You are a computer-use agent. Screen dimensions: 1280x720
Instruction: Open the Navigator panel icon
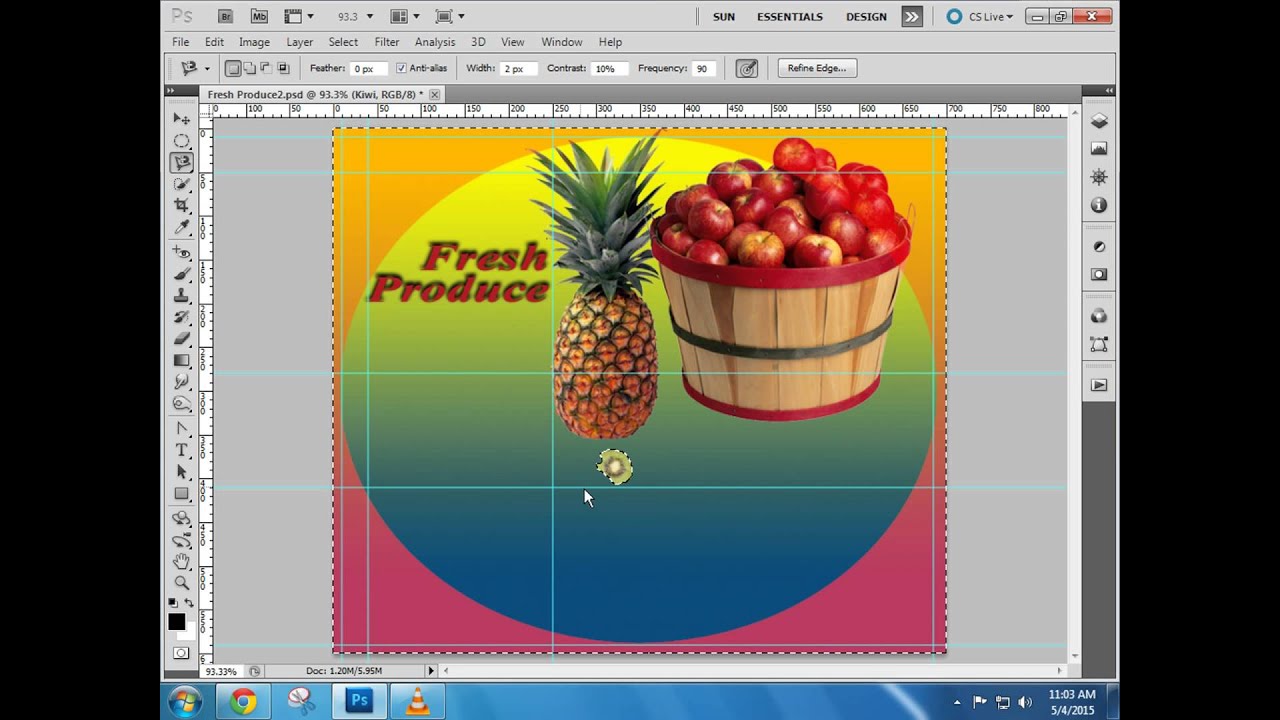click(x=1099, y=177)
